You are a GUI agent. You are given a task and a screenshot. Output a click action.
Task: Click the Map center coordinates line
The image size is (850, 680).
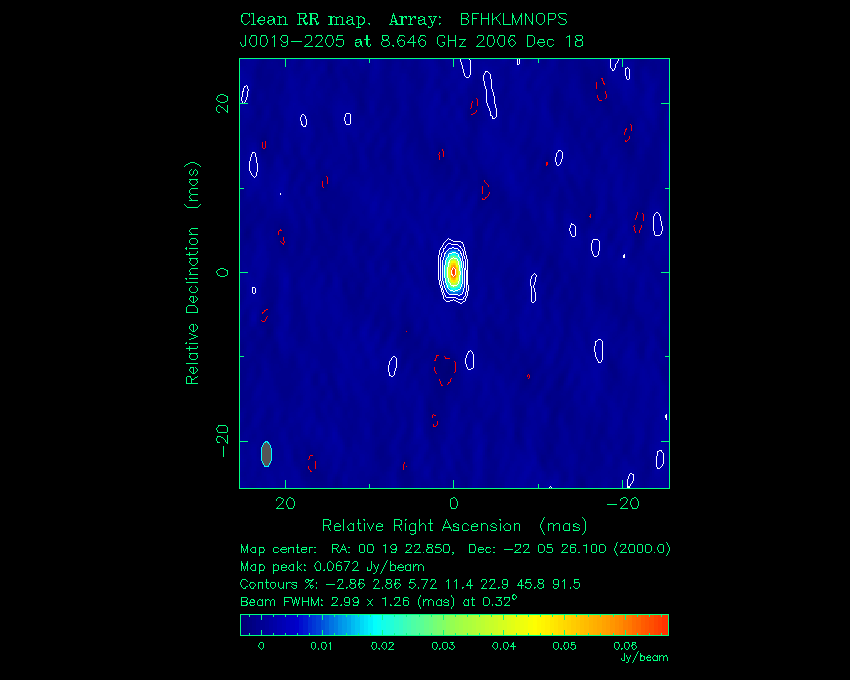(x=455, y=549)
